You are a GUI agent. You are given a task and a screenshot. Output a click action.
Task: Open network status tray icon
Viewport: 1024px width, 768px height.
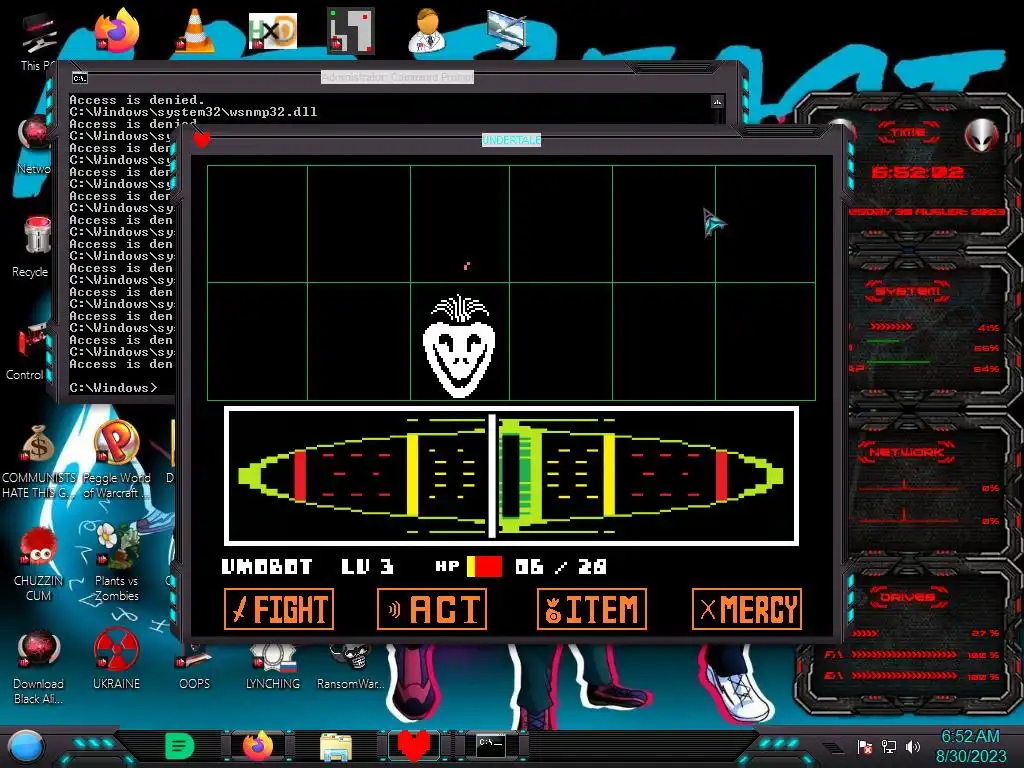pyautogui.click(x=889, y=746)
